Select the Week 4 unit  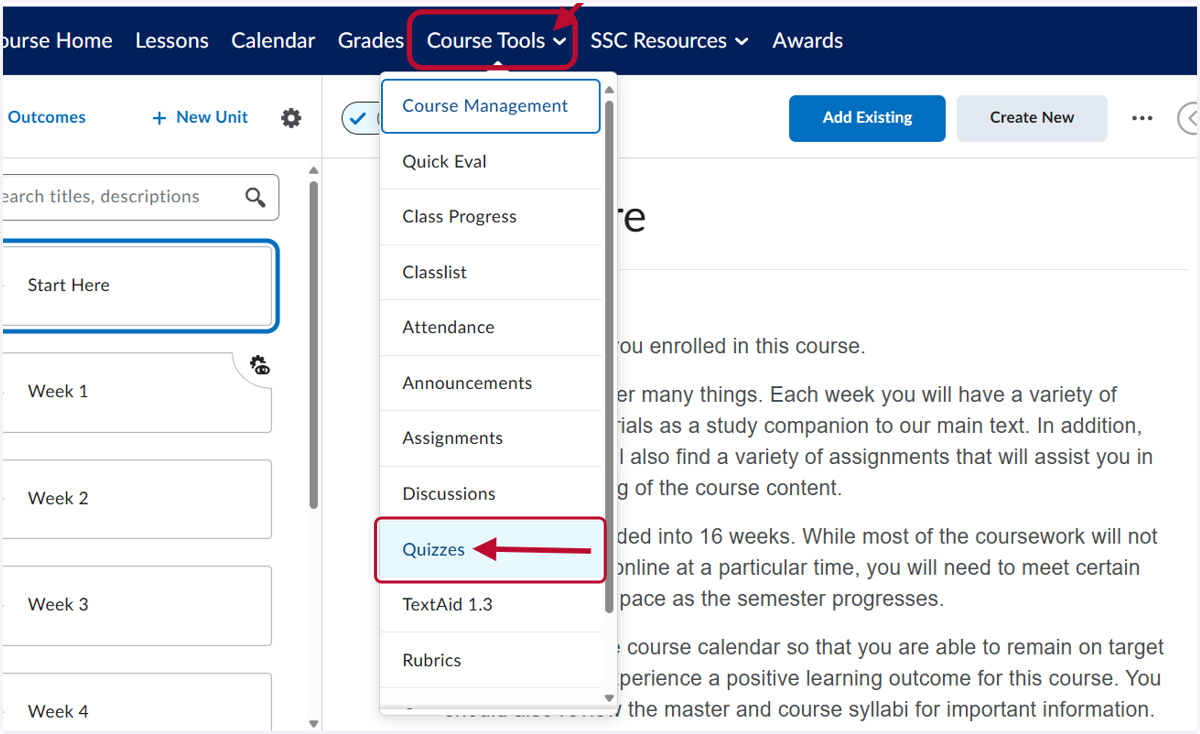point(137,703)
